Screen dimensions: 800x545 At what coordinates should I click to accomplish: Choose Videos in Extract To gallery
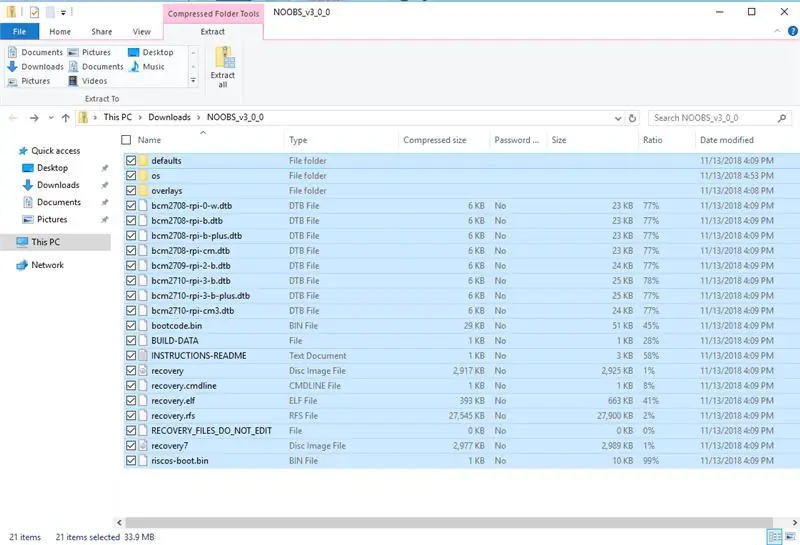click(x=88, y=81)
